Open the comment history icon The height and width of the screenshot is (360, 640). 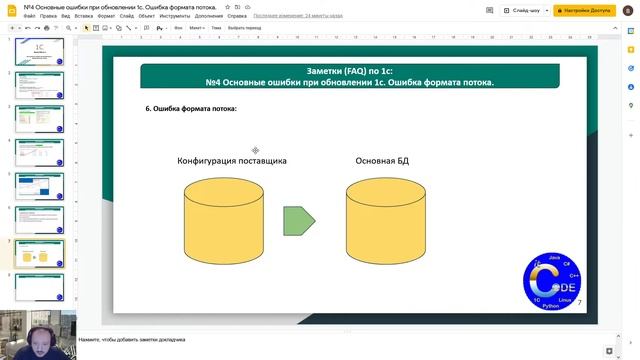pyautogui.click(x=489, y=10)
